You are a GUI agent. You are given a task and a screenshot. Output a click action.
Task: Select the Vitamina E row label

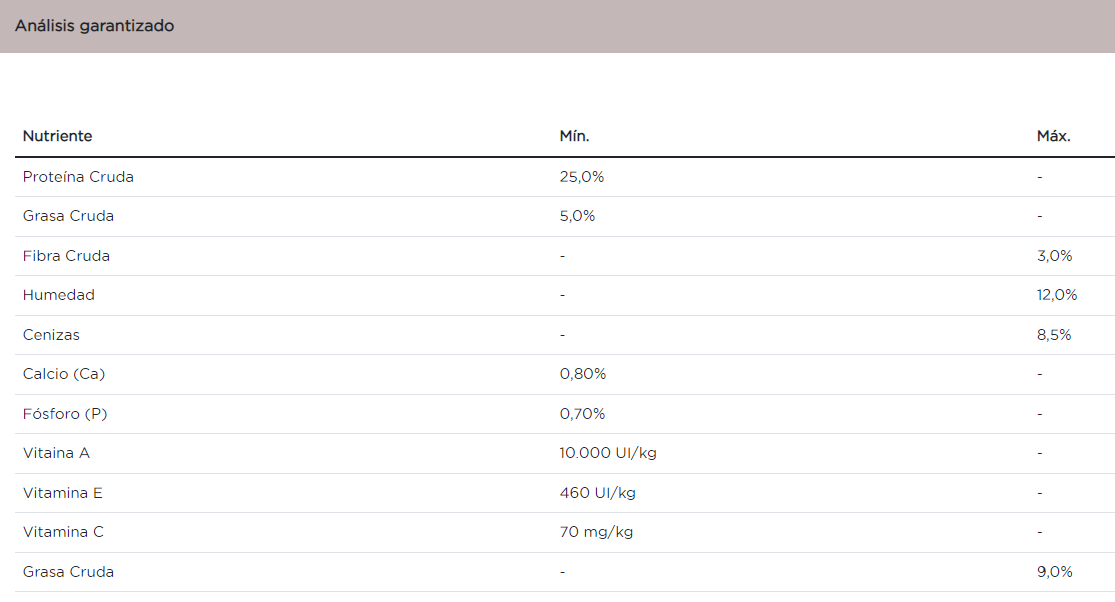(x=63, y=493)
